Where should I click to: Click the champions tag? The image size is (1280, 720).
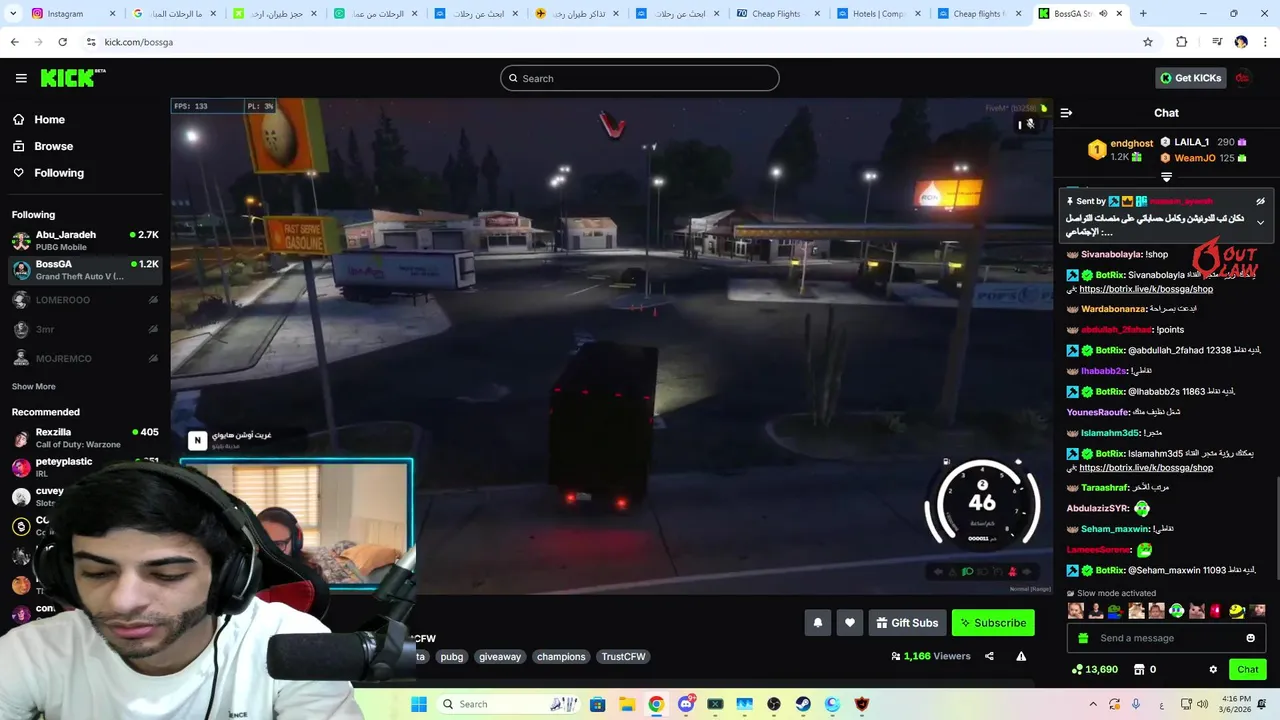(x=561, y=657)
